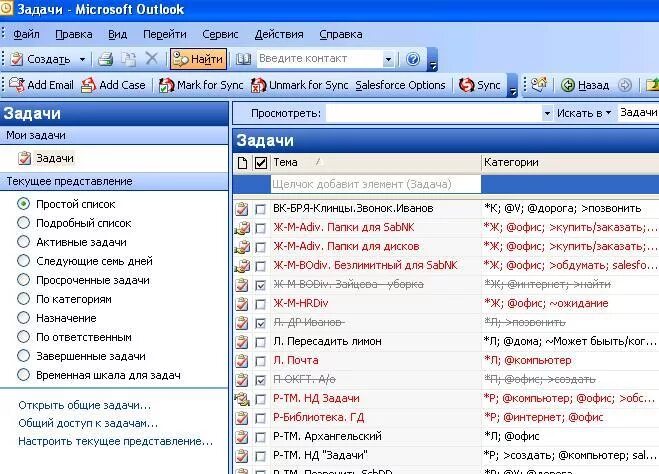
Task: Click the forward navigation arrow icon
Action: [625, 85]
